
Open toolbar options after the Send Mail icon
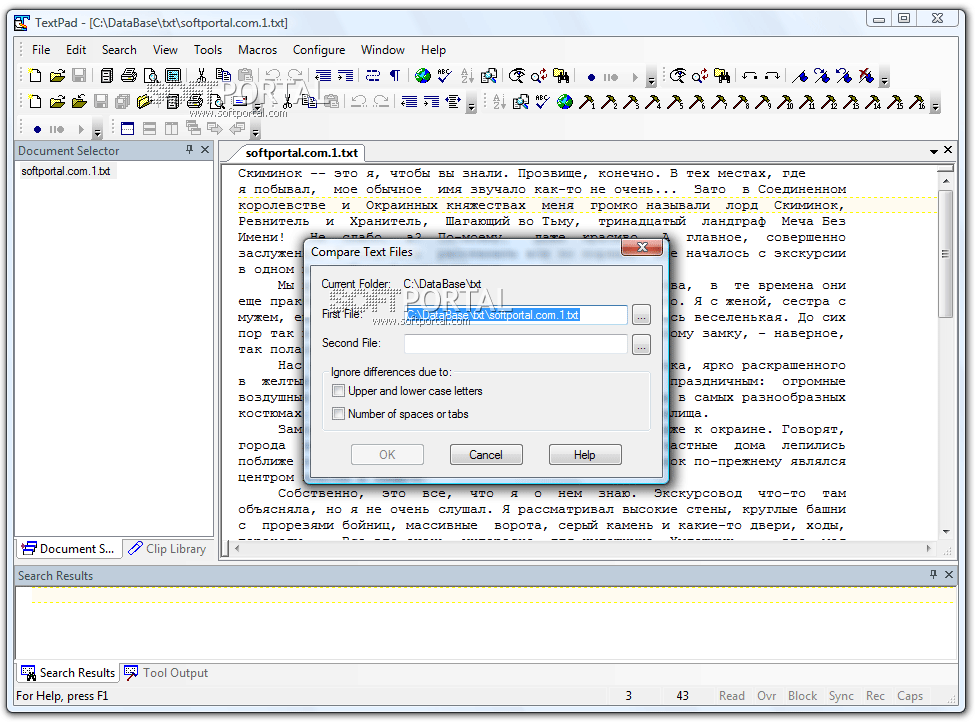click(x=258, y=104)
